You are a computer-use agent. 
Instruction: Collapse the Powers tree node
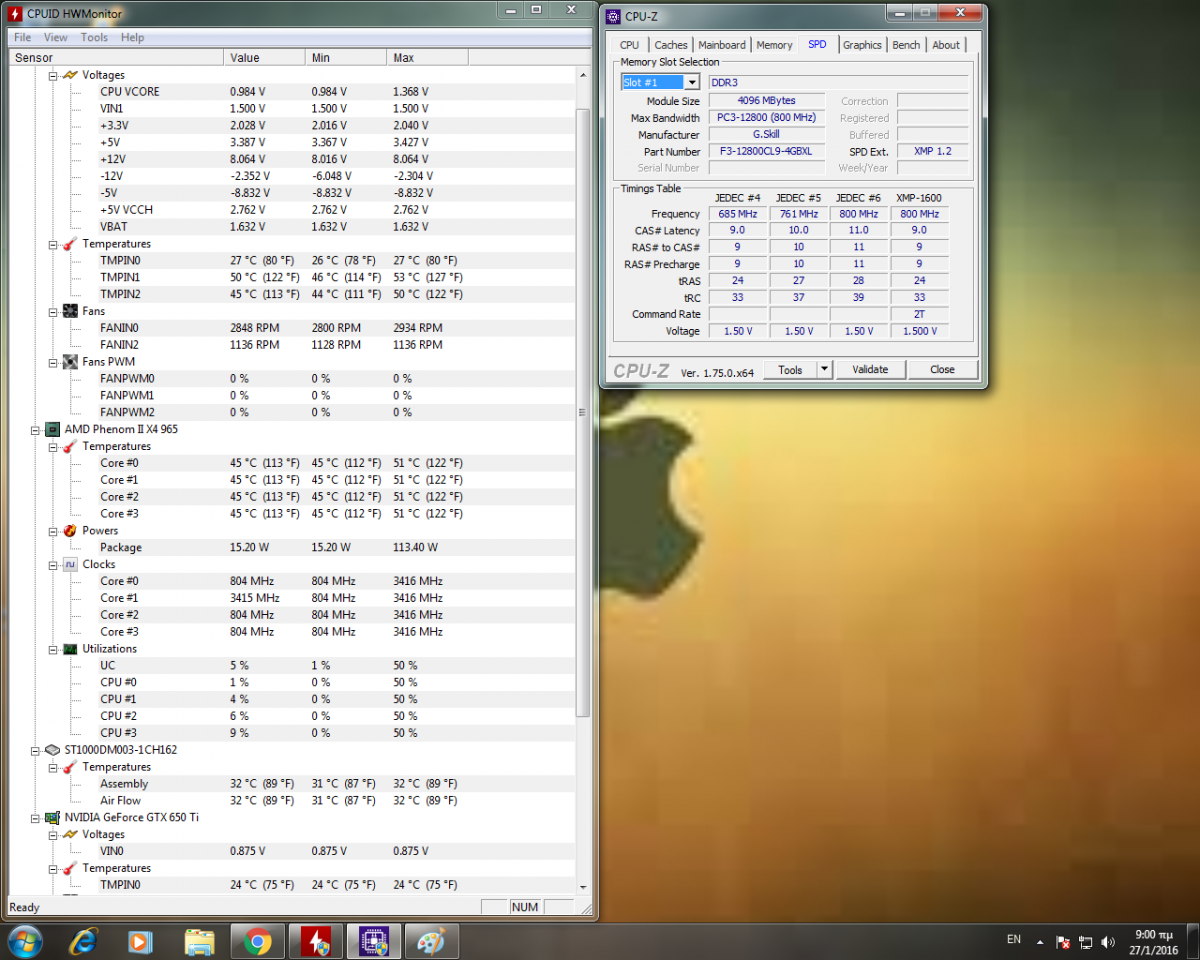tap(53, 530)
